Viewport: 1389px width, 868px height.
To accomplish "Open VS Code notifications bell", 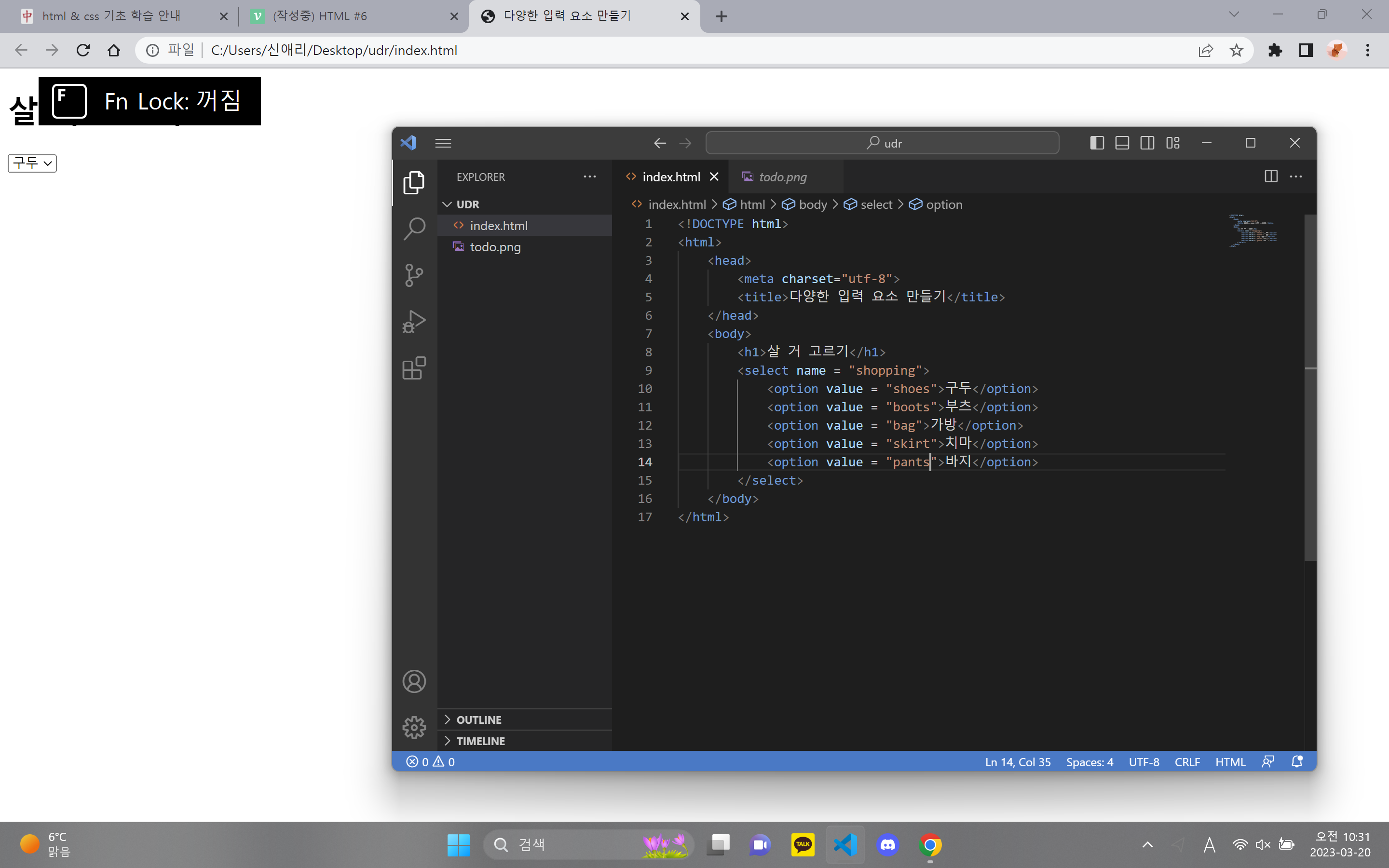I will pos(1296,762).
